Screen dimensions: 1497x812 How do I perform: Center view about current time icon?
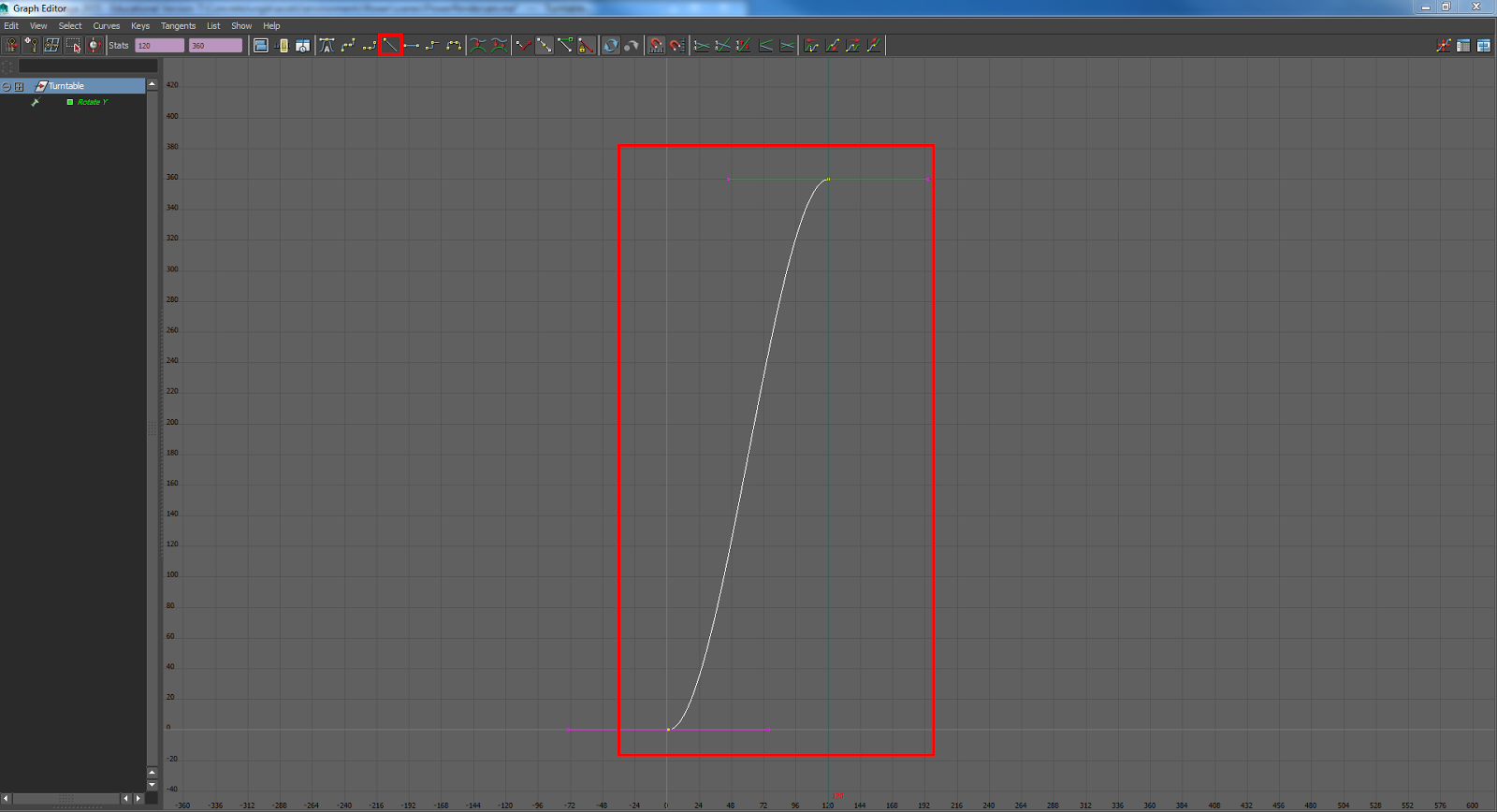coord(302,45)
